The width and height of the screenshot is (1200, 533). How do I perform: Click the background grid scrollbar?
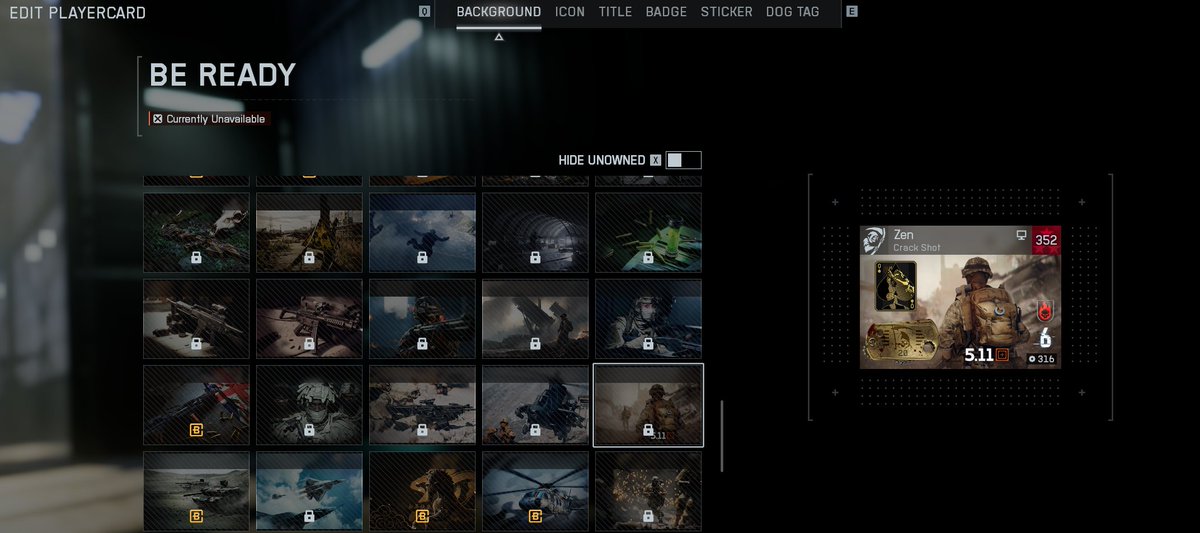click(x=722, y=436)
